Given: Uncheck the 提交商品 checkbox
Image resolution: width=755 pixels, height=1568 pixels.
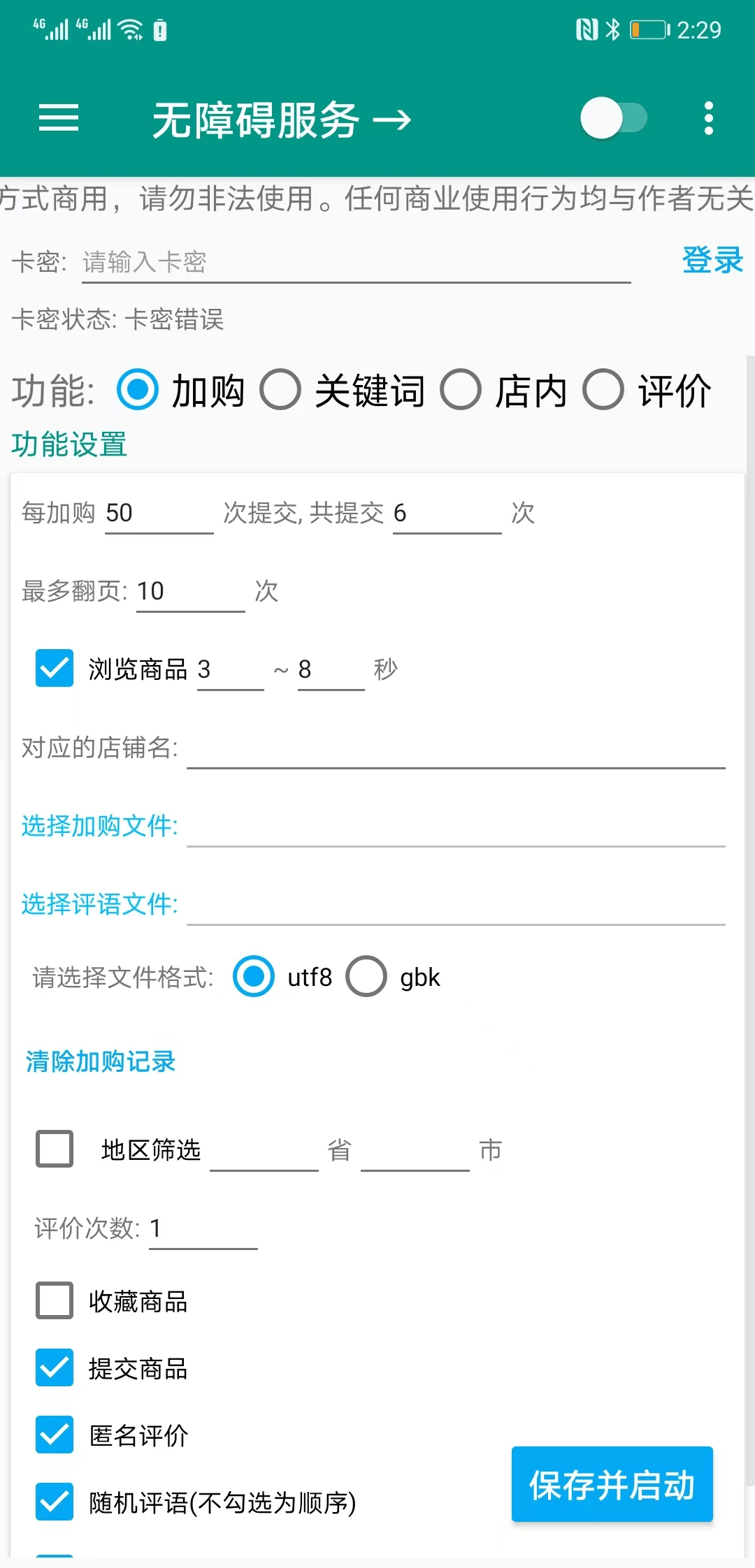Looking at the screenshot, I should 54,1368.
